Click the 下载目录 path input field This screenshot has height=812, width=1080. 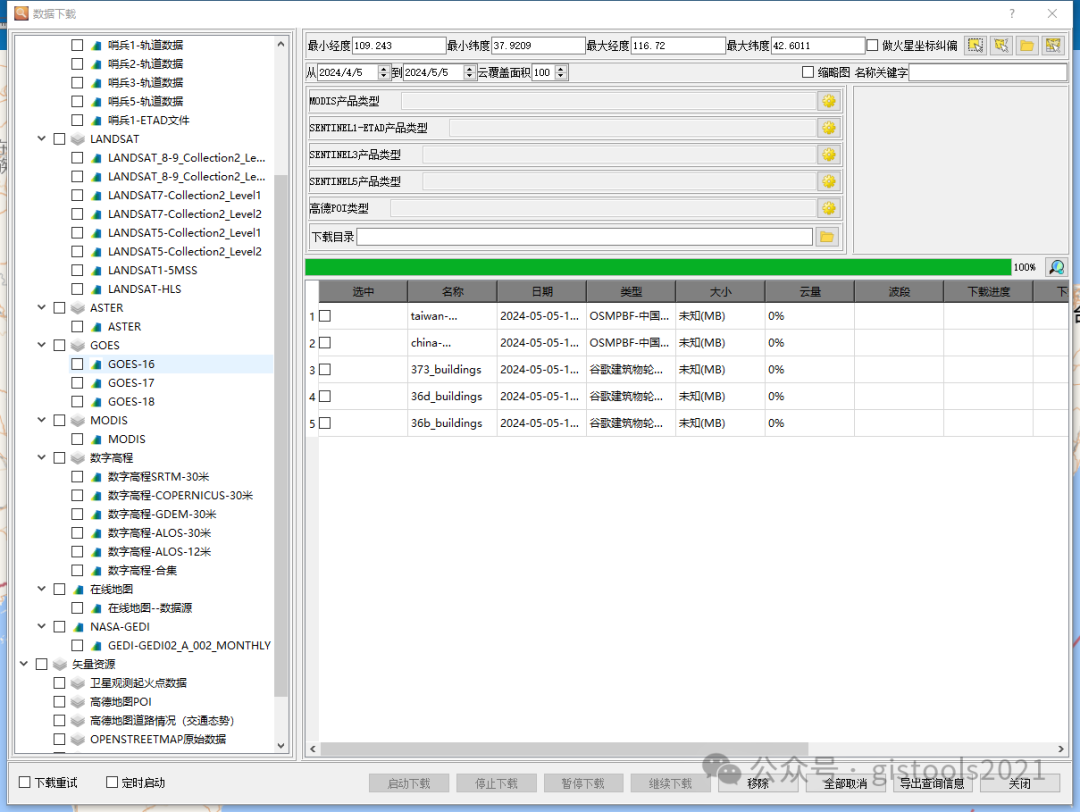[x=585, y=237]
